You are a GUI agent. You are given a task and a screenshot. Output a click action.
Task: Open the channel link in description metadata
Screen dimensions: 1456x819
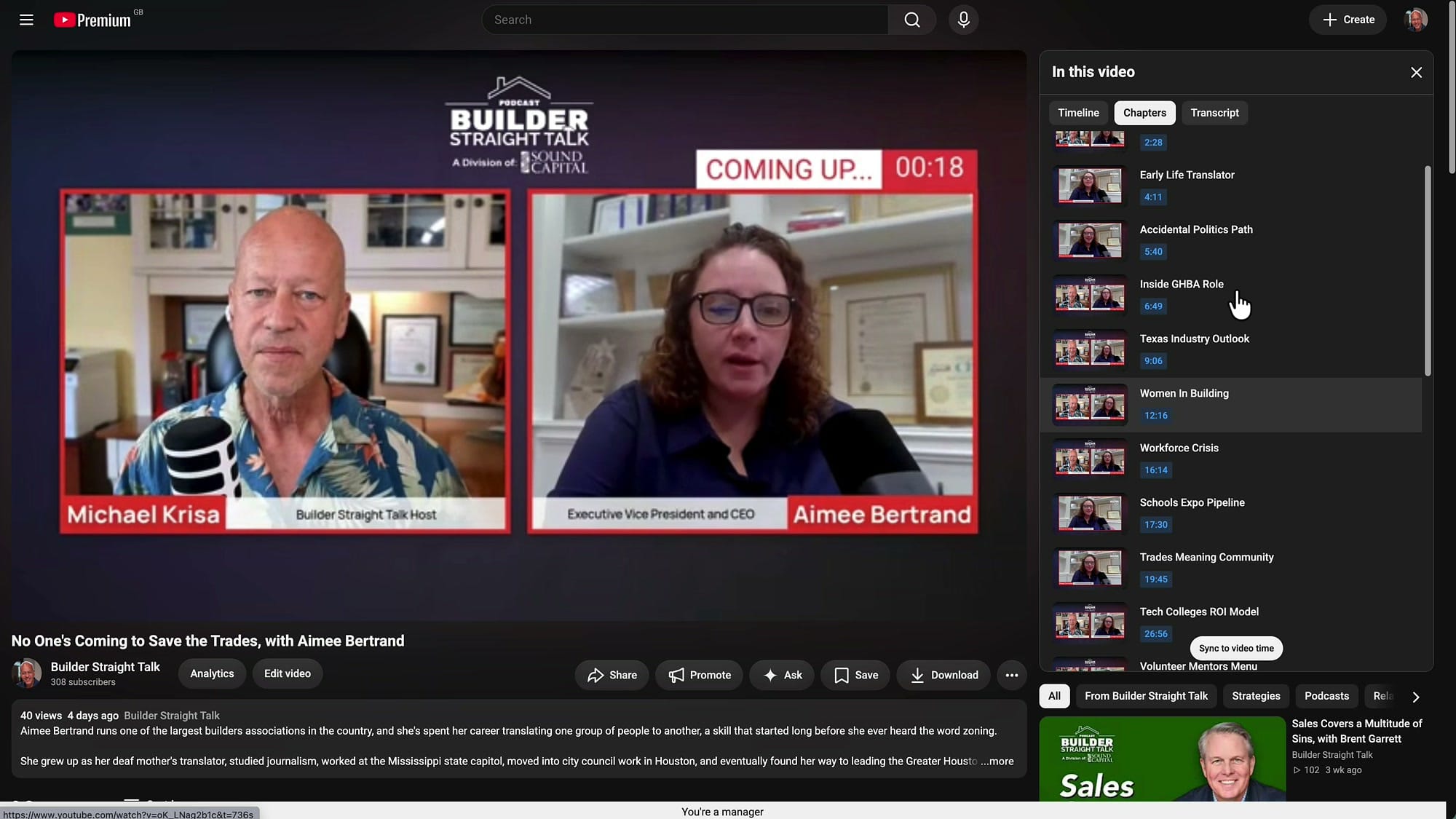click(171, 716)
